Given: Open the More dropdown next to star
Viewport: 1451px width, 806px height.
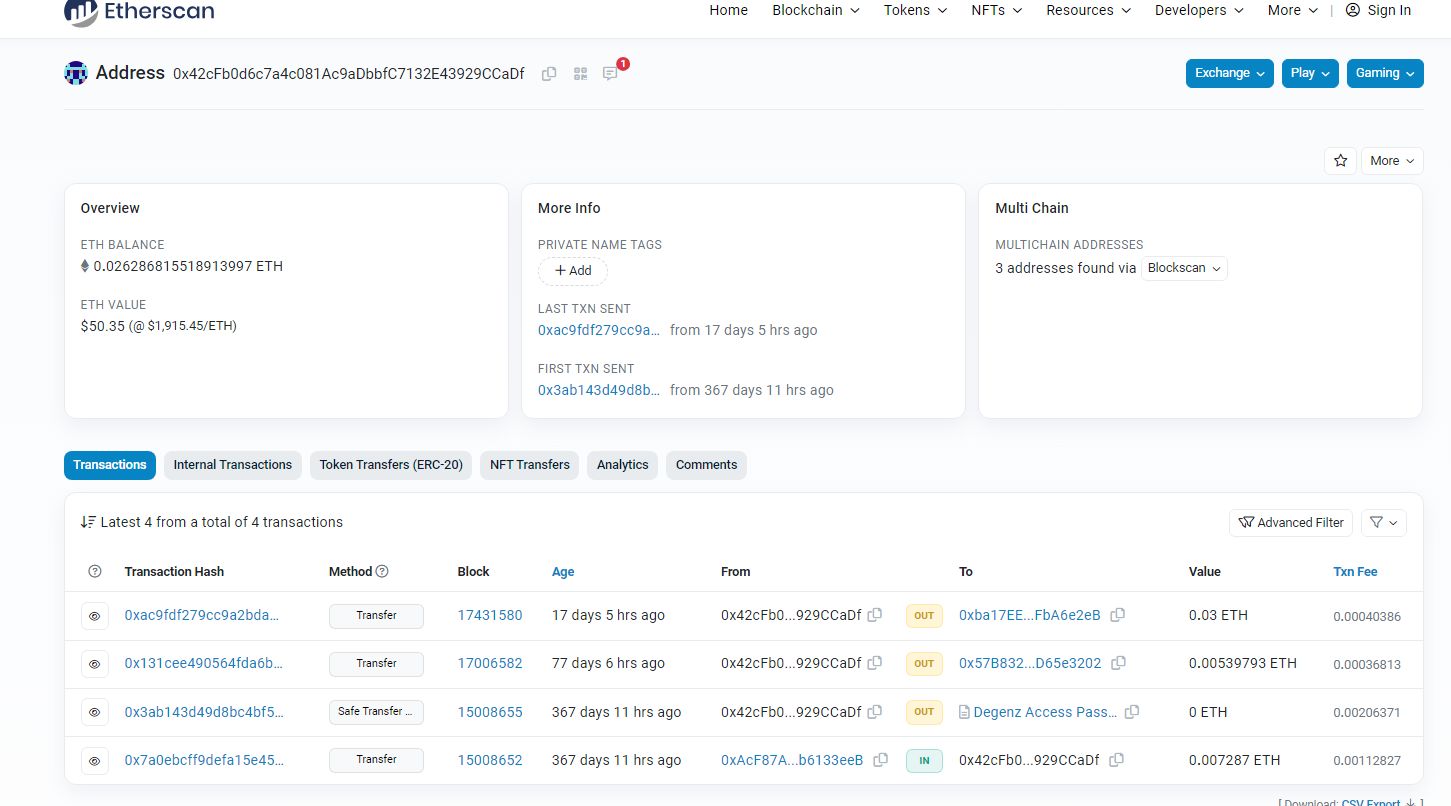Looking at the screenshot, I should (x=1392, y=161).
